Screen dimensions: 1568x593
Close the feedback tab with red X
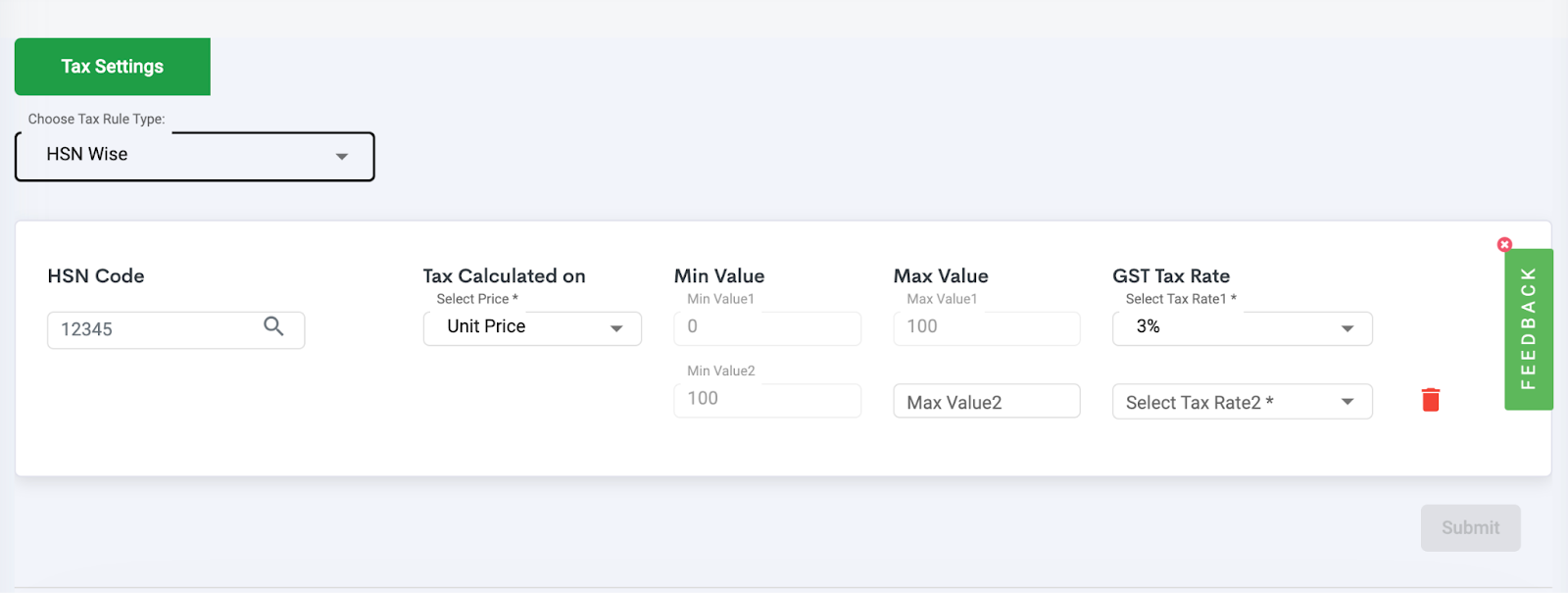click(1504, 244)
